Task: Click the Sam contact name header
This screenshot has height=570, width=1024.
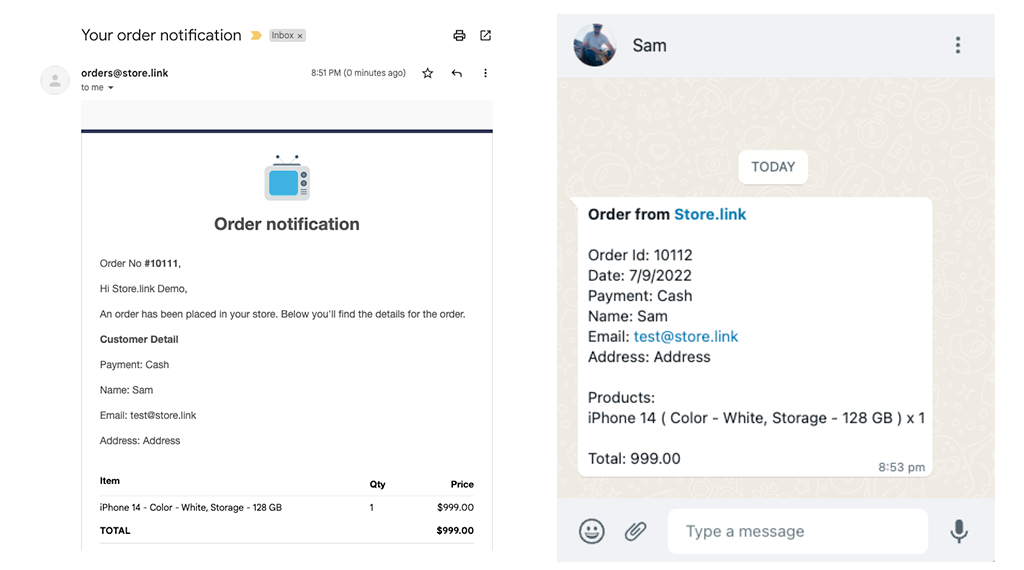Action: coord(649,45)
